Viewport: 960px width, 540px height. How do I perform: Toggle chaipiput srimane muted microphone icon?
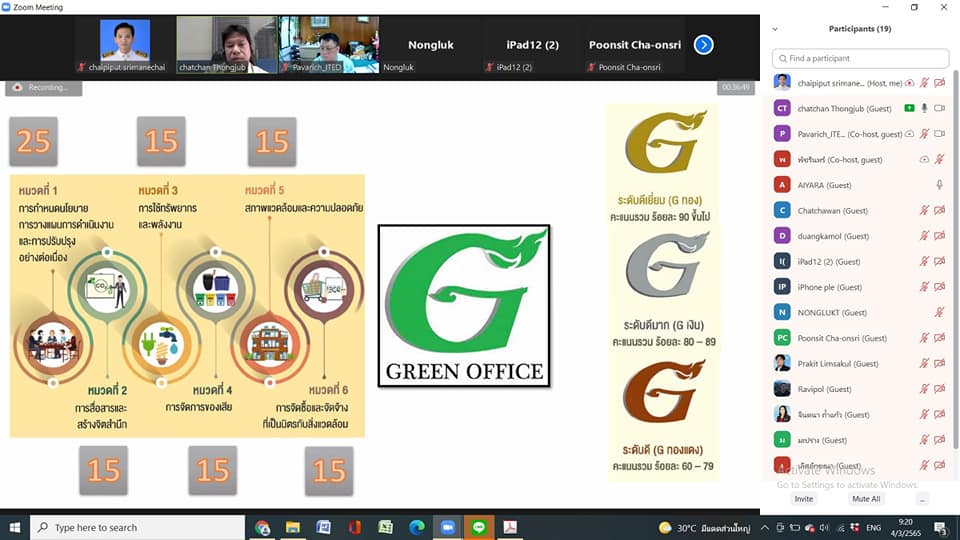(x=924, y=83)
